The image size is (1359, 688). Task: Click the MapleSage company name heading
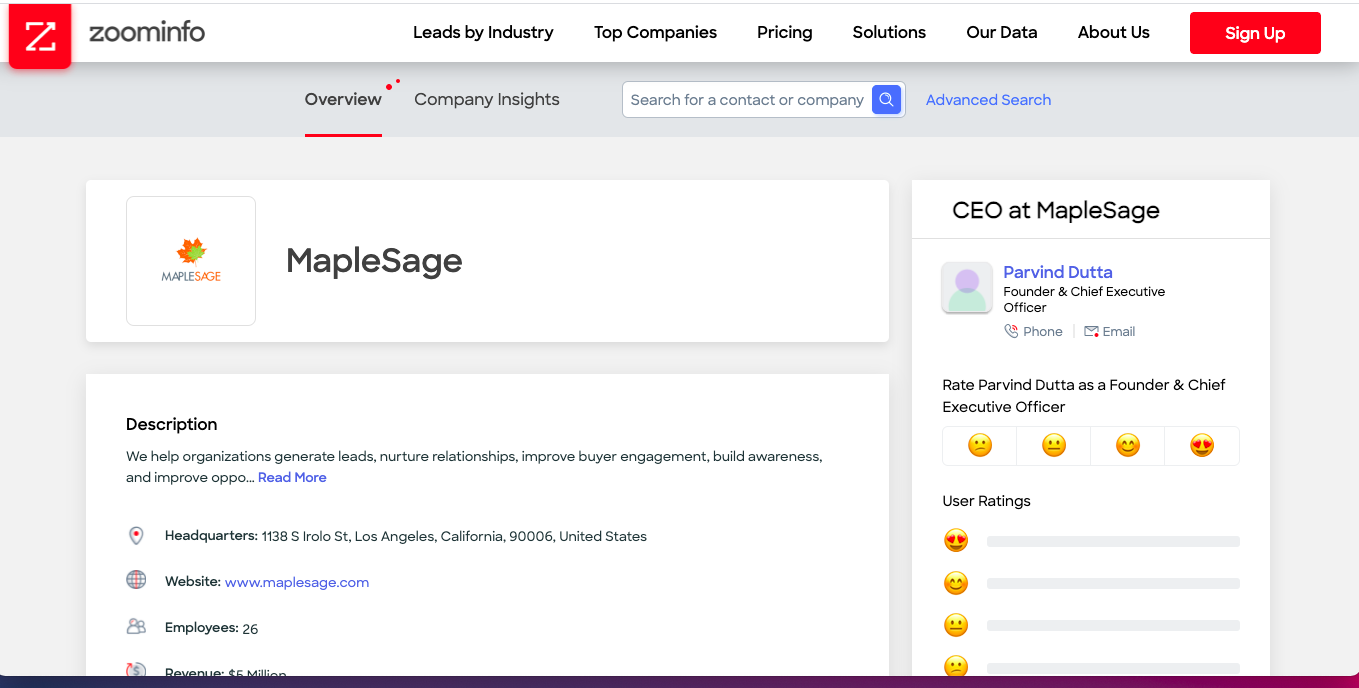[374, 261]
